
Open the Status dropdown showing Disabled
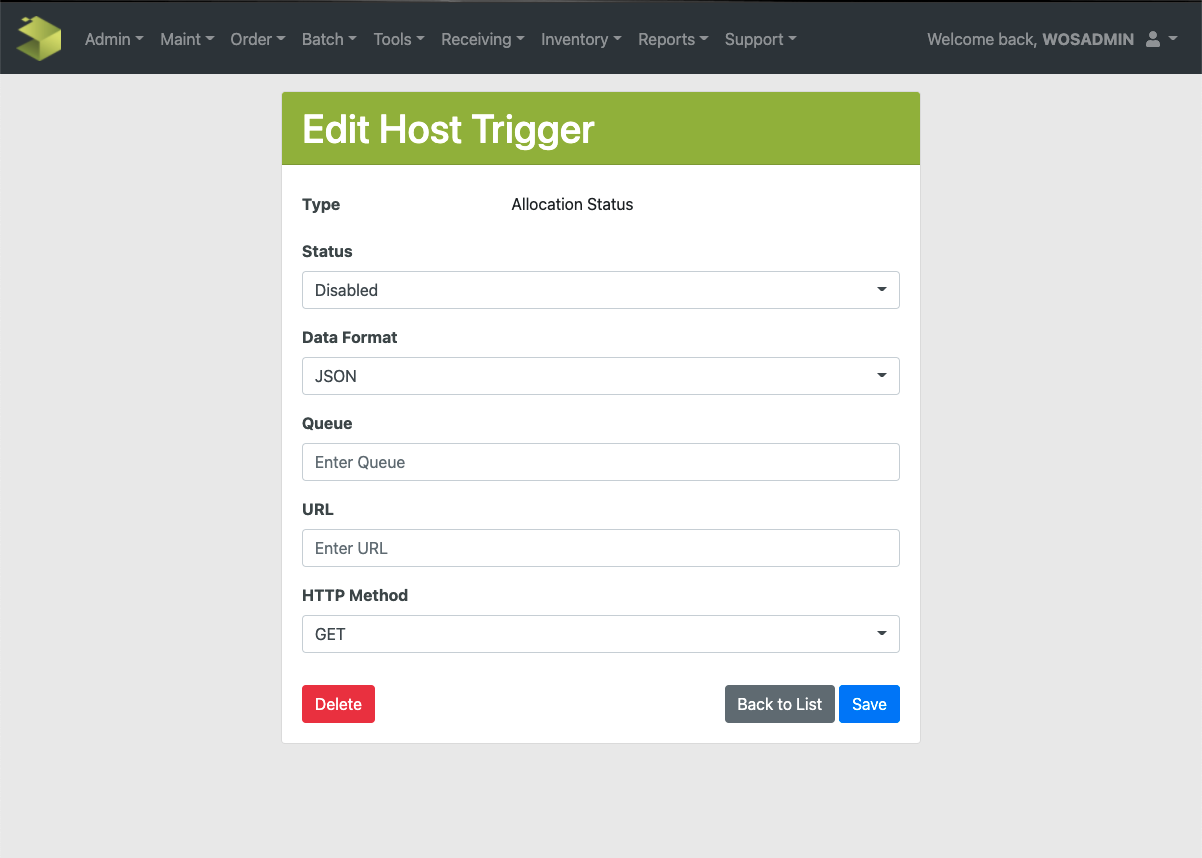600,290
